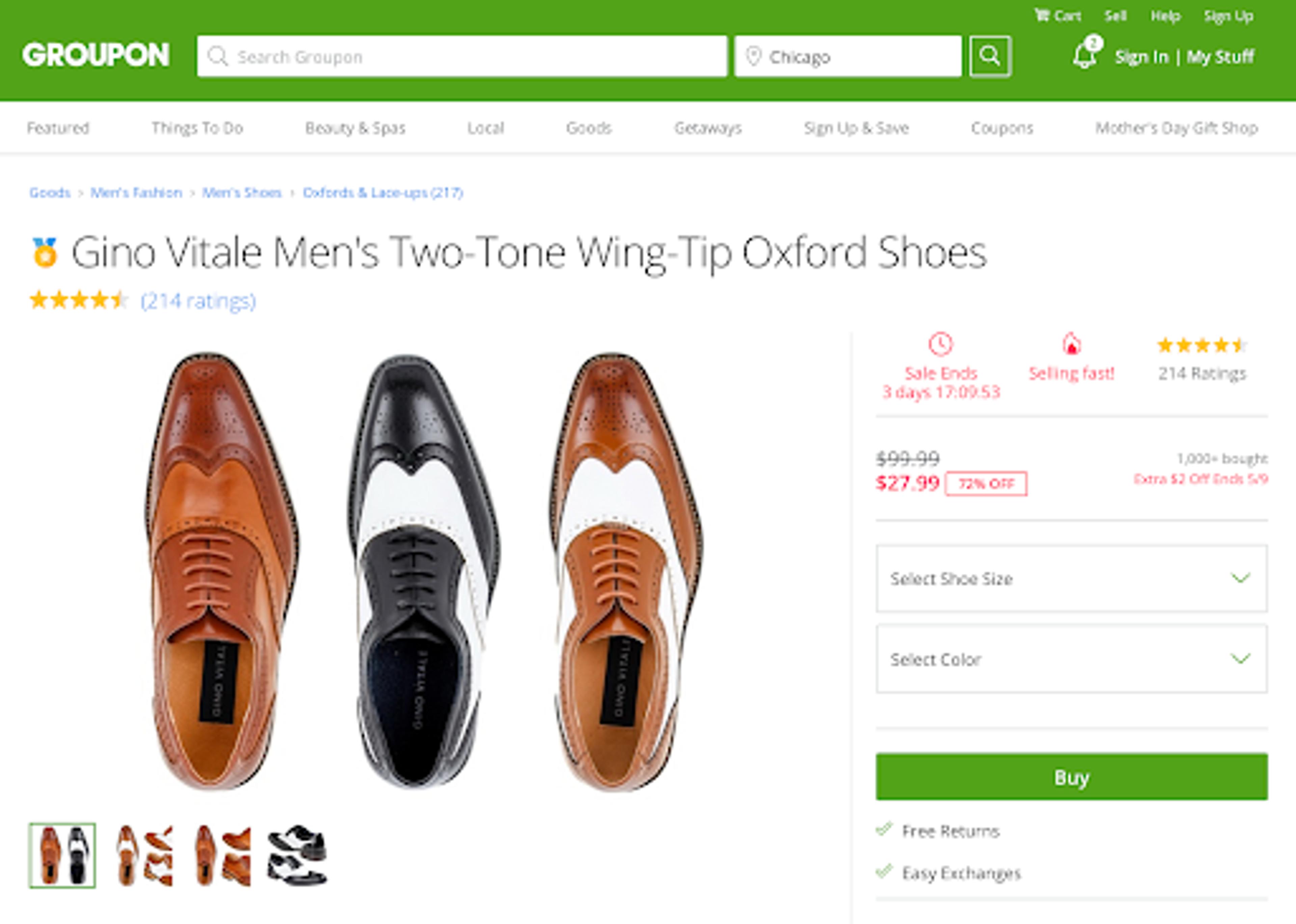The image size is (1296, 924).
Task: Click inside the Search Groupon field
Action: pos(455,56)
